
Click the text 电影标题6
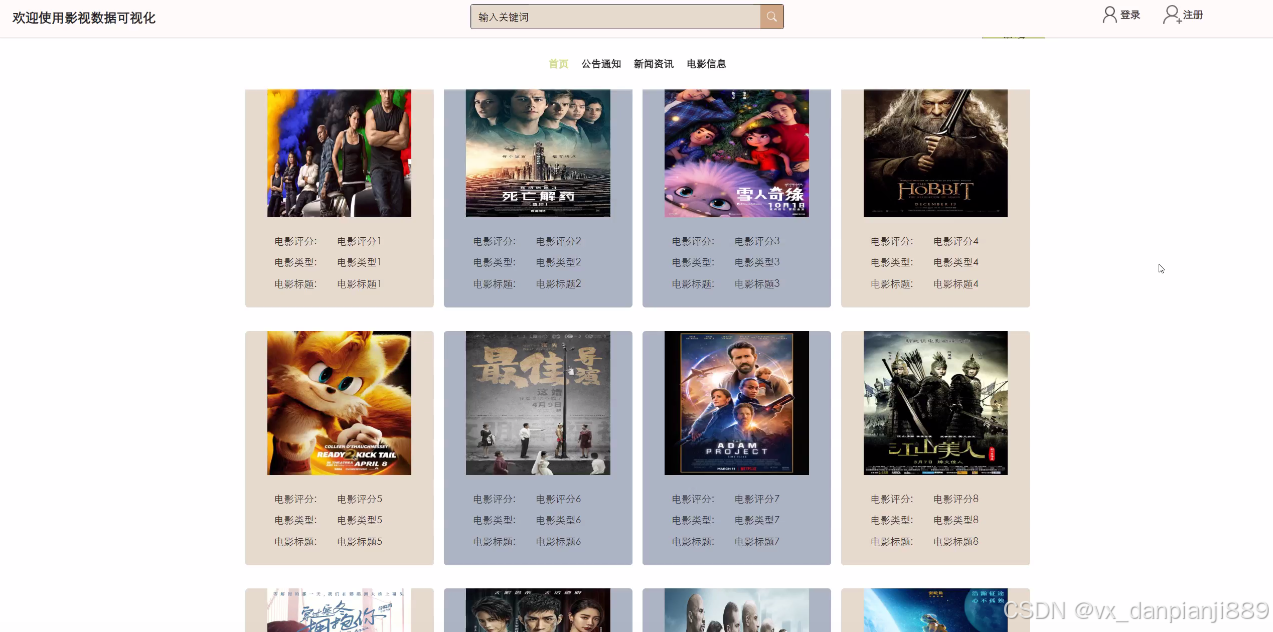point(558,542)
